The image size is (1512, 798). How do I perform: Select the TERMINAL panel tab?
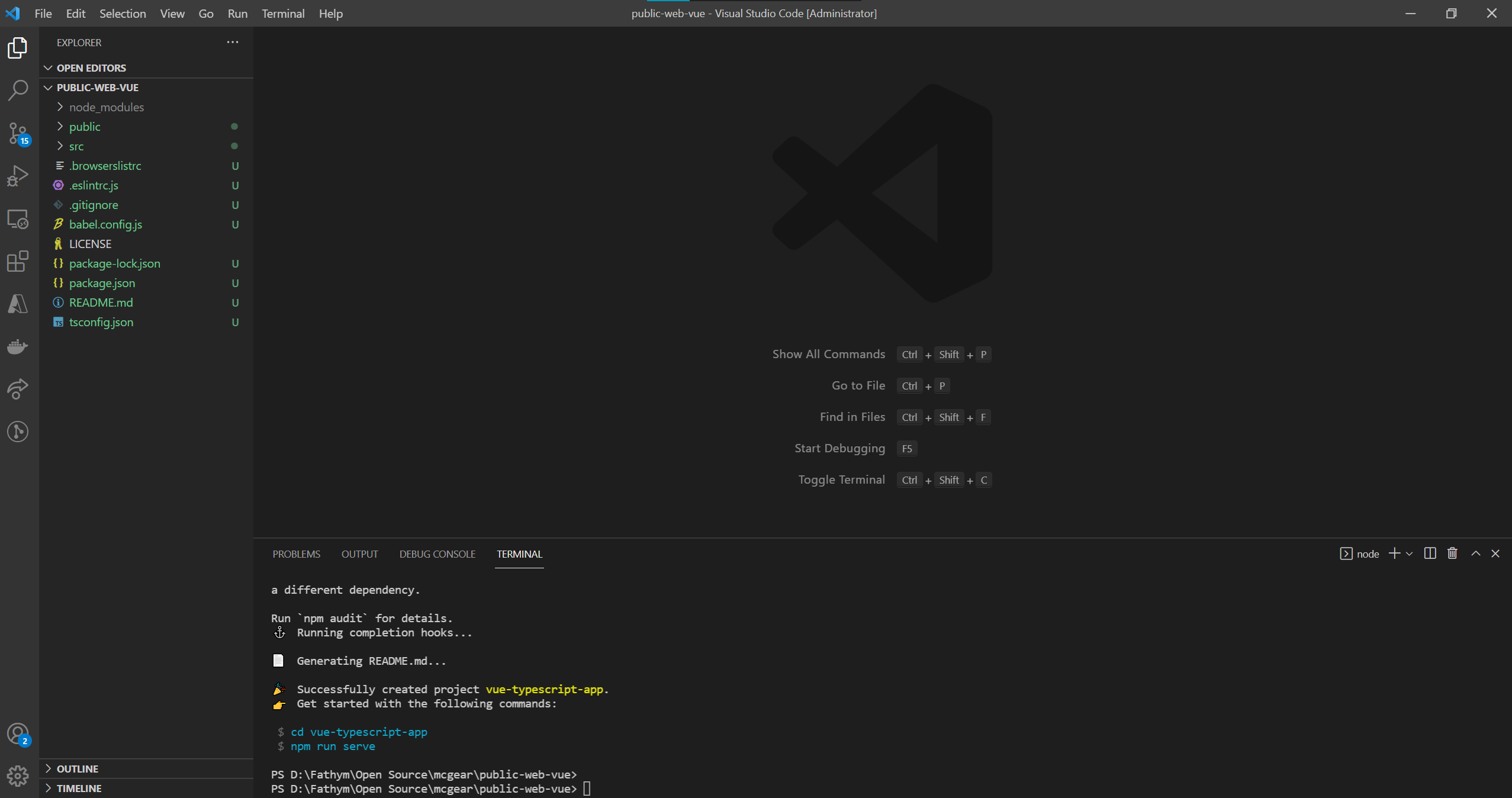pos(519,554)
